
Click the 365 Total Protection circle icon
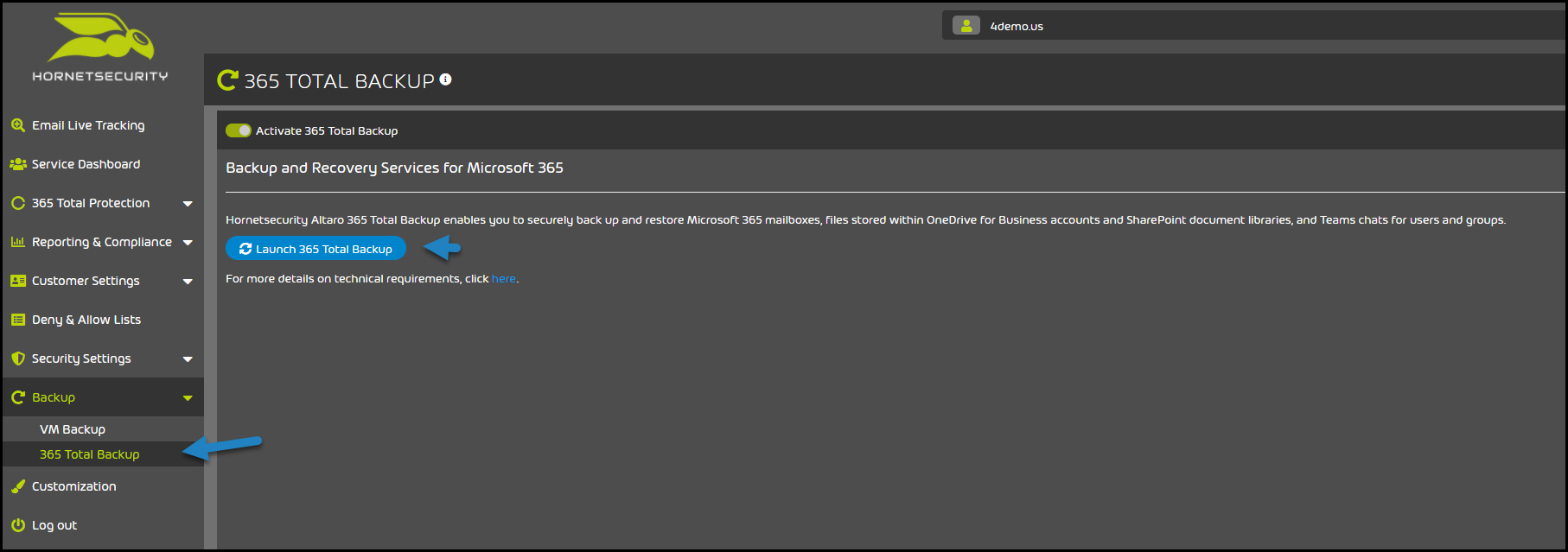click(x=17, y=203)
